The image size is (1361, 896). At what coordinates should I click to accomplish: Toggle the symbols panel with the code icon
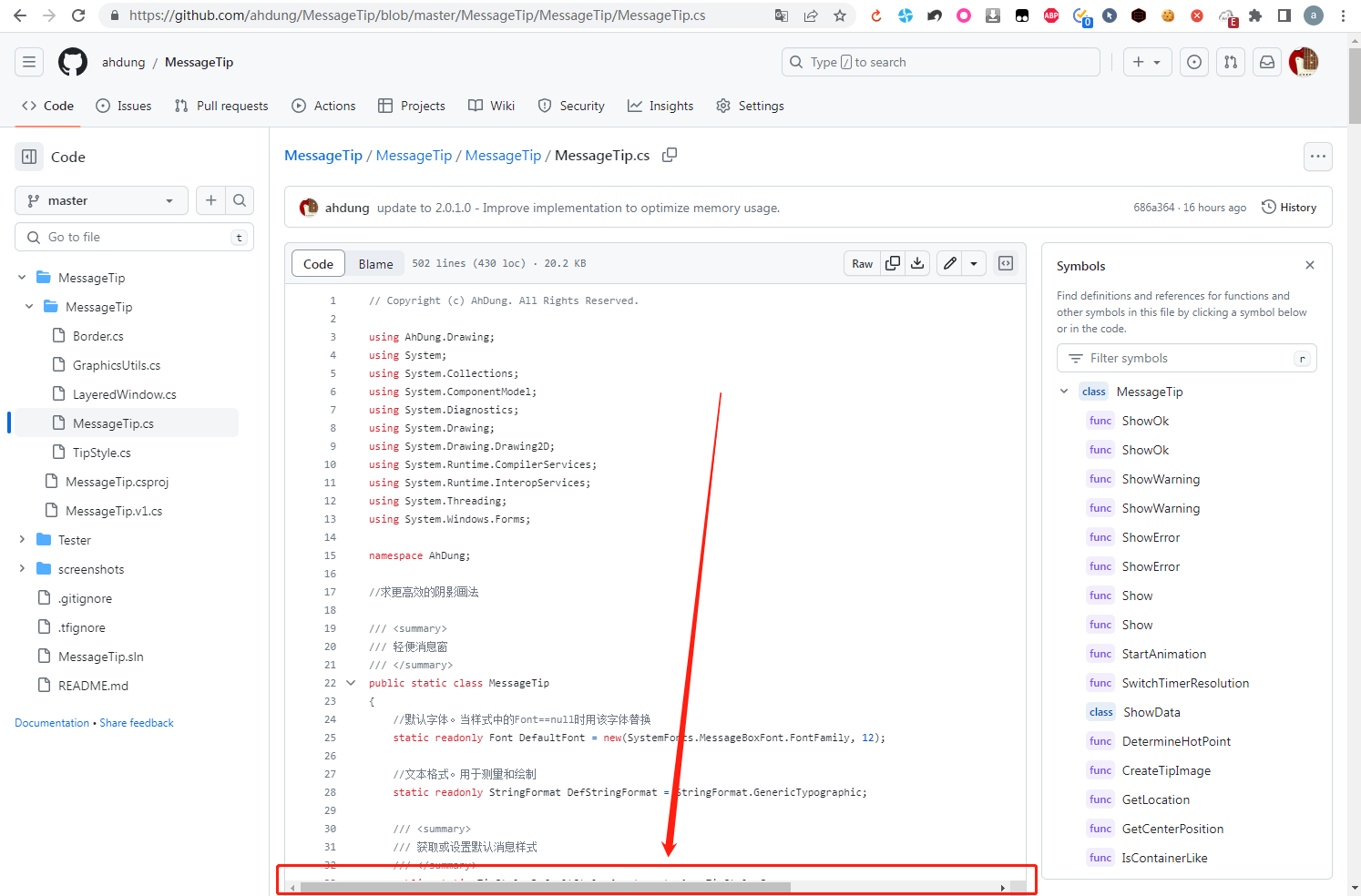tap(1005, 262)
